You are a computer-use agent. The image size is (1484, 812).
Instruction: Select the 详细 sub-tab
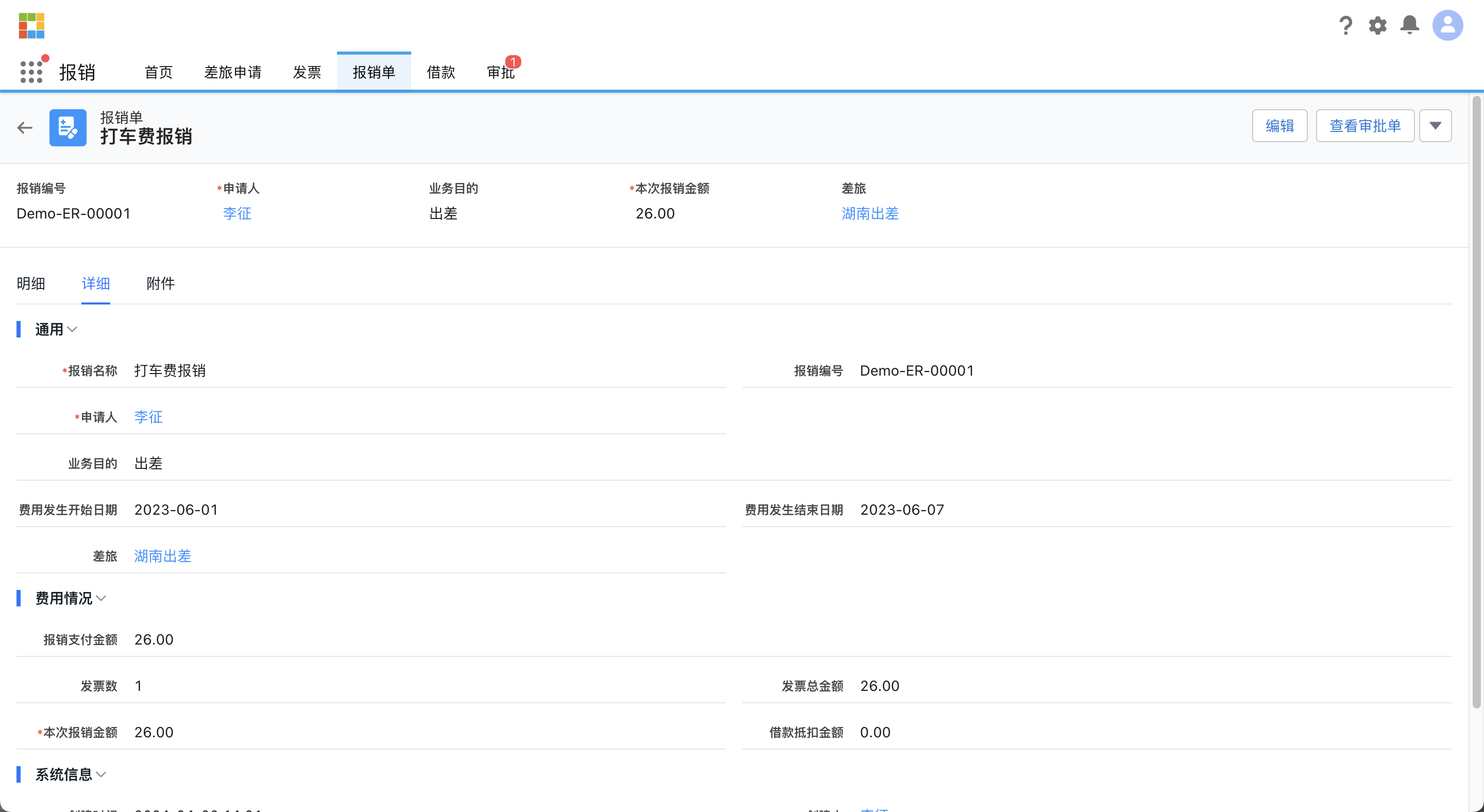pyautogui.click(x=96, y=283)
